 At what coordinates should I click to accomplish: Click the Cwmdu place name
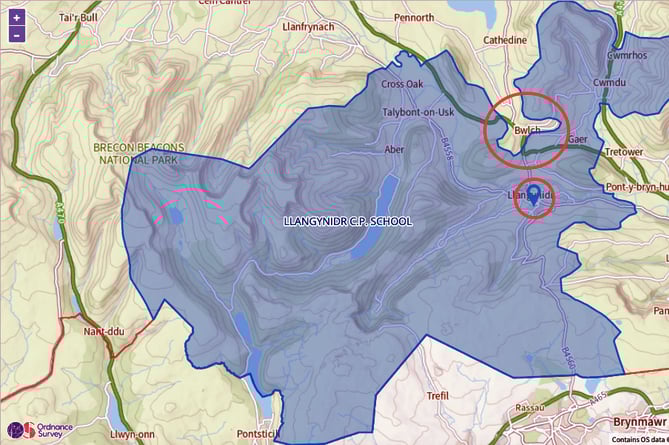[609, 82]
